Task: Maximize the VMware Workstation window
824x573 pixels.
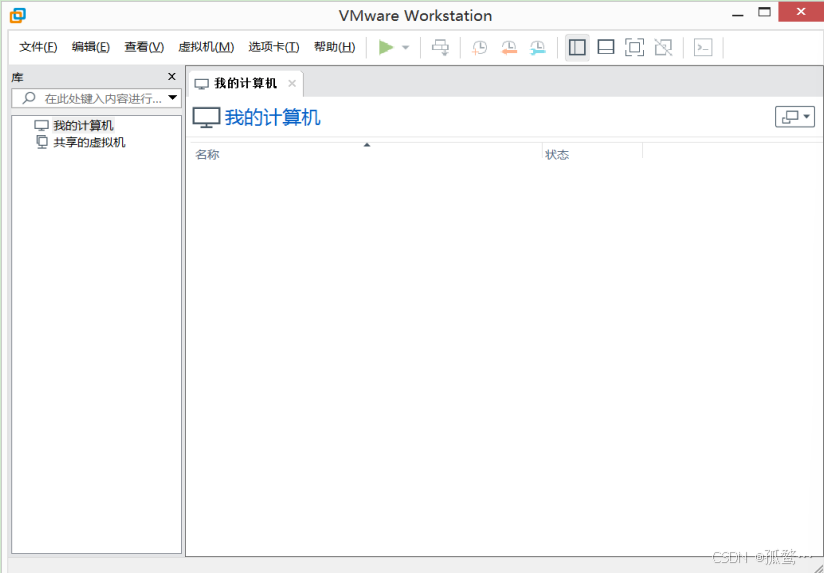Action: pos(764,13)
